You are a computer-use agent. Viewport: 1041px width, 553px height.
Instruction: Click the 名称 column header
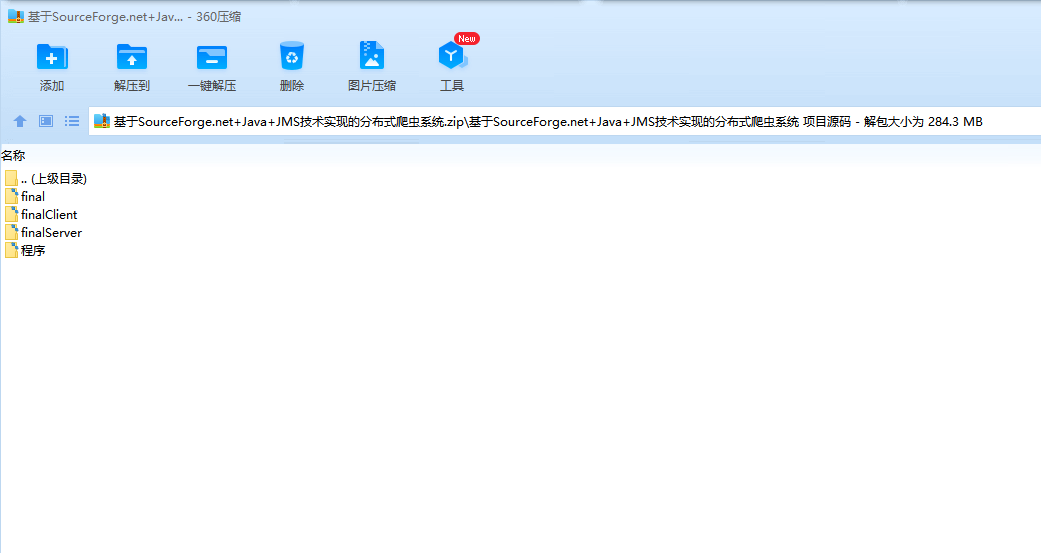[13, 155]
